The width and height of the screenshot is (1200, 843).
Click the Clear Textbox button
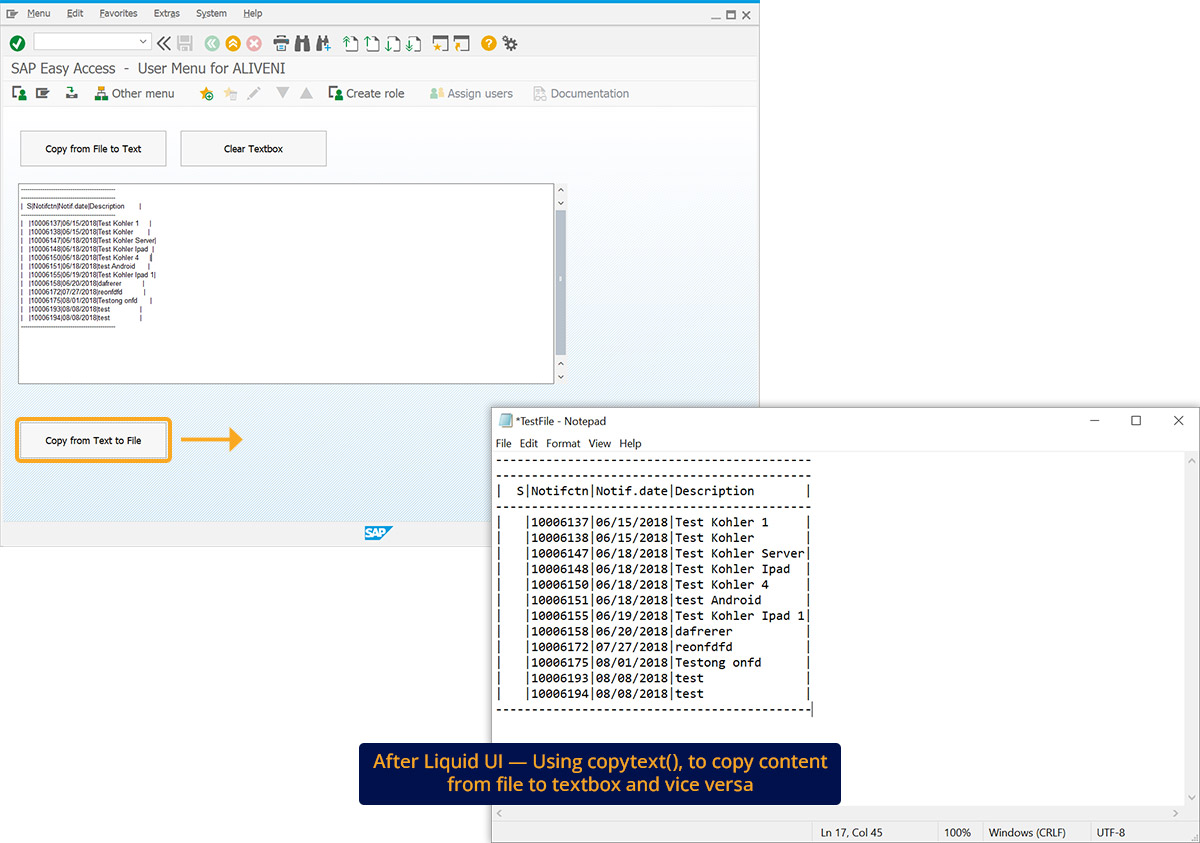coord(253,148)
